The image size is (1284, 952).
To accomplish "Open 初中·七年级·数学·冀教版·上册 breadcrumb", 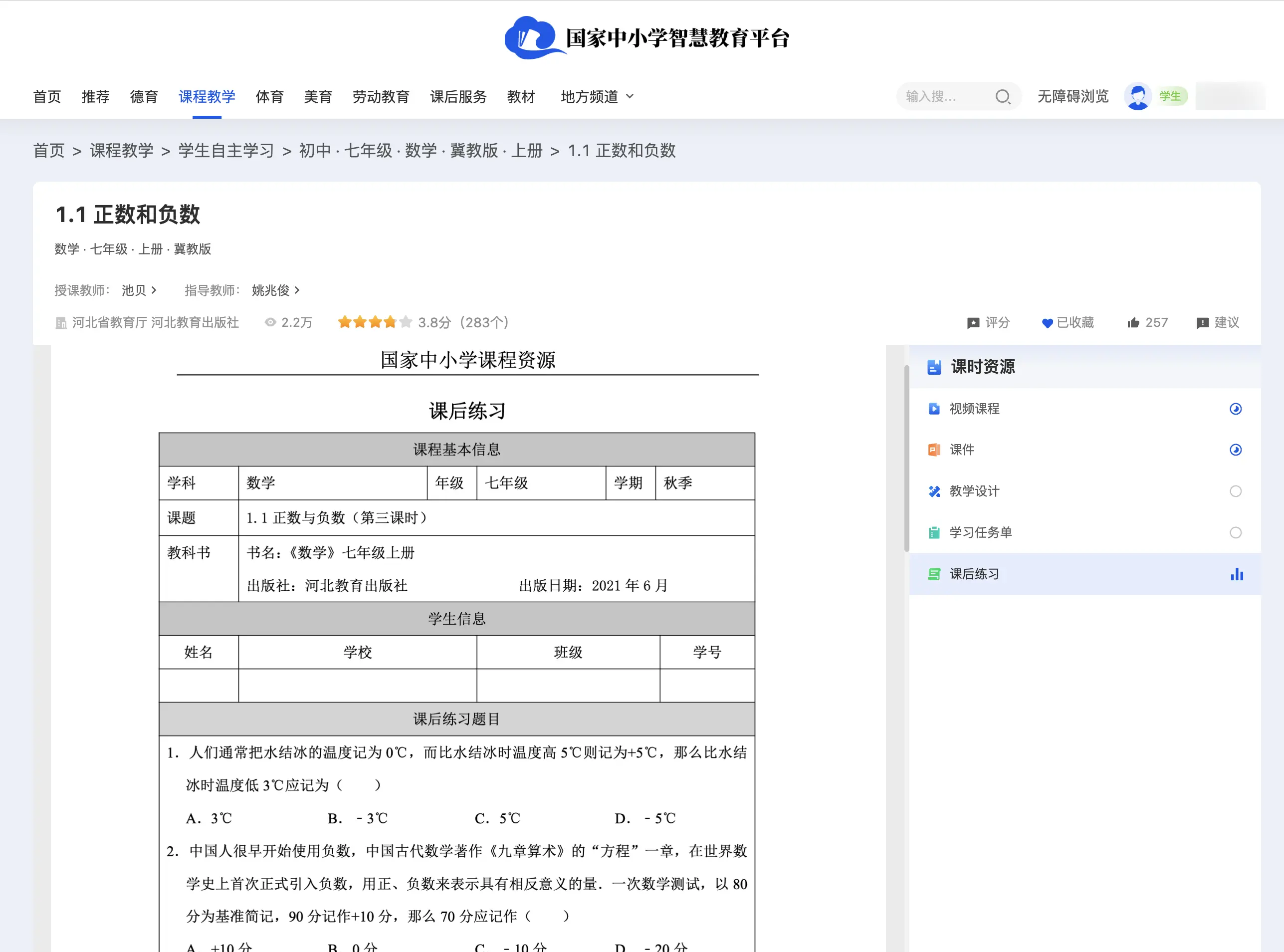I will tap(421, 150).
